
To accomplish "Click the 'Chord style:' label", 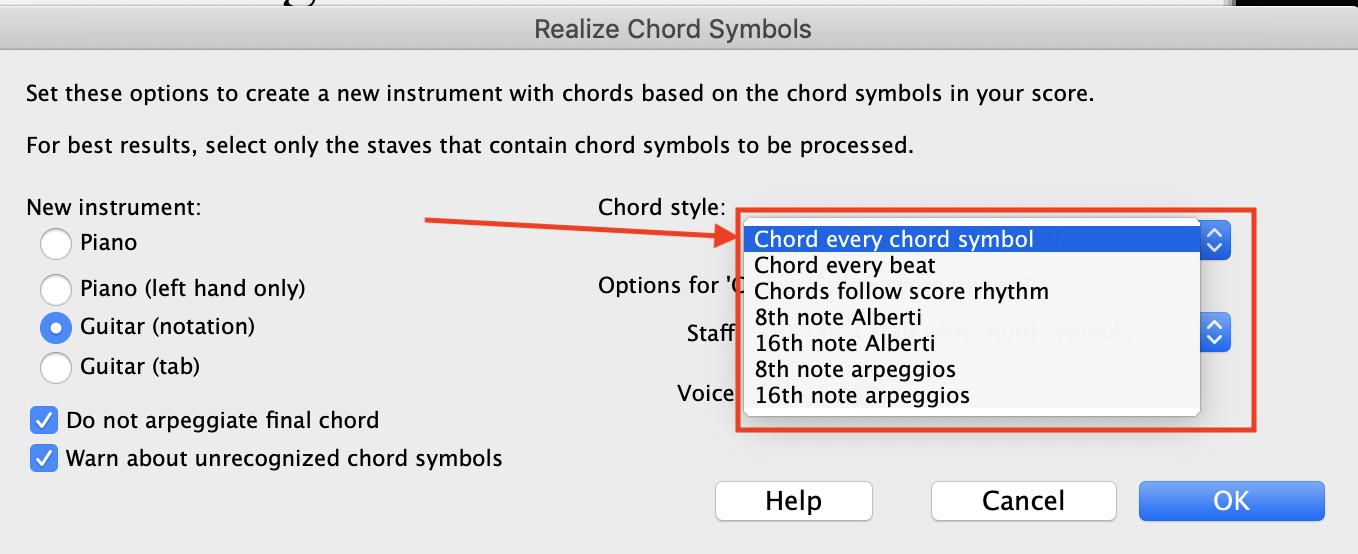I will click(661, 208).
